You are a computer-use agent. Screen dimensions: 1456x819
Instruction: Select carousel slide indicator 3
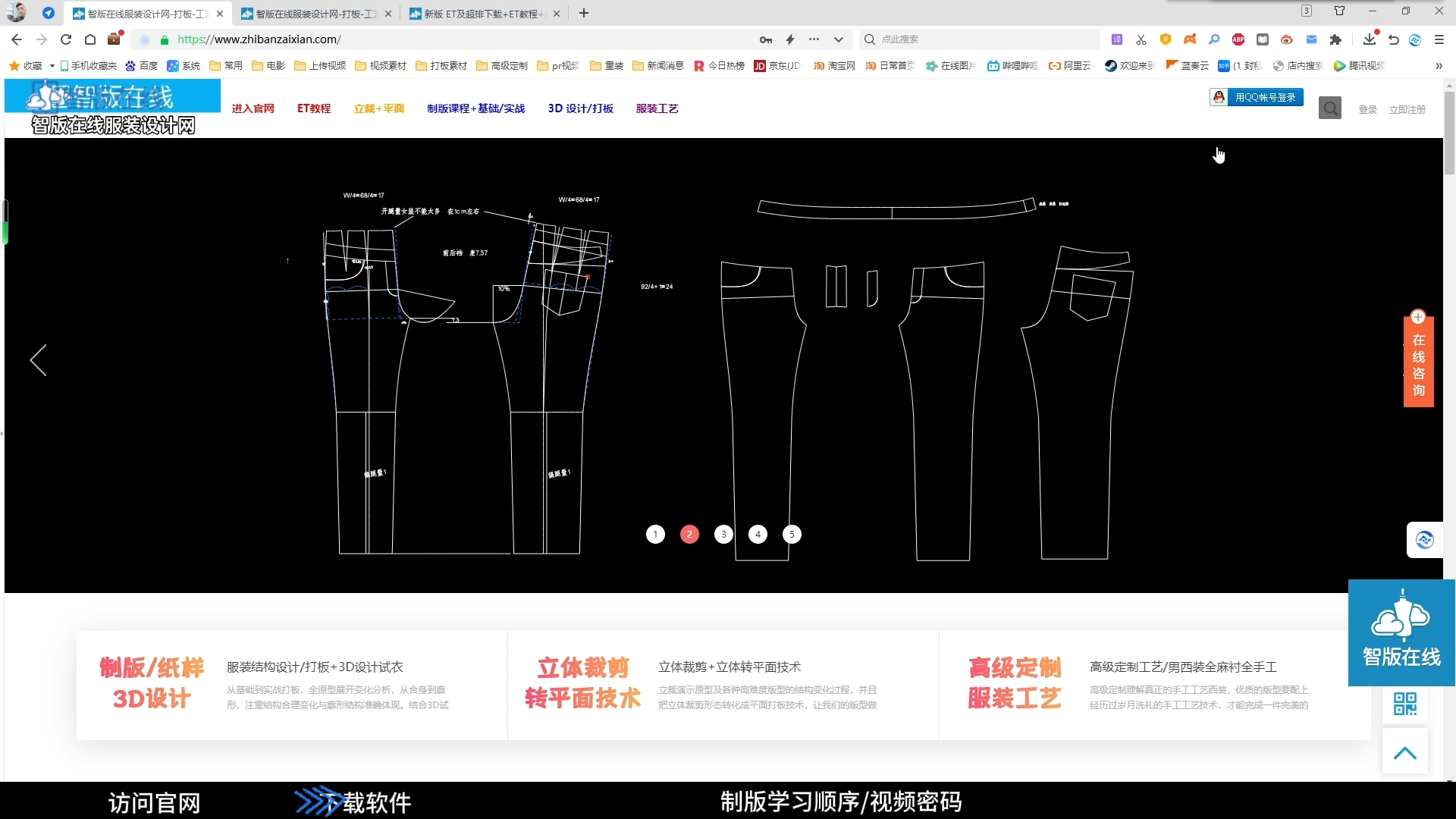point(724,535)
